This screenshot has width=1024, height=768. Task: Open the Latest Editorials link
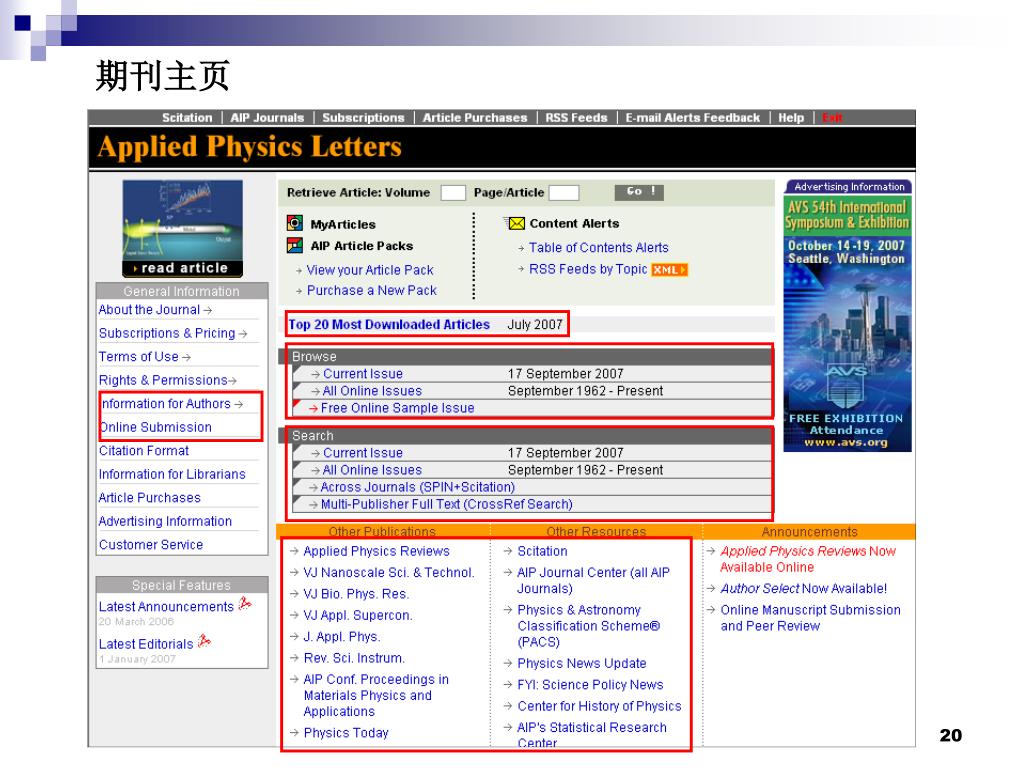(146, 644)
